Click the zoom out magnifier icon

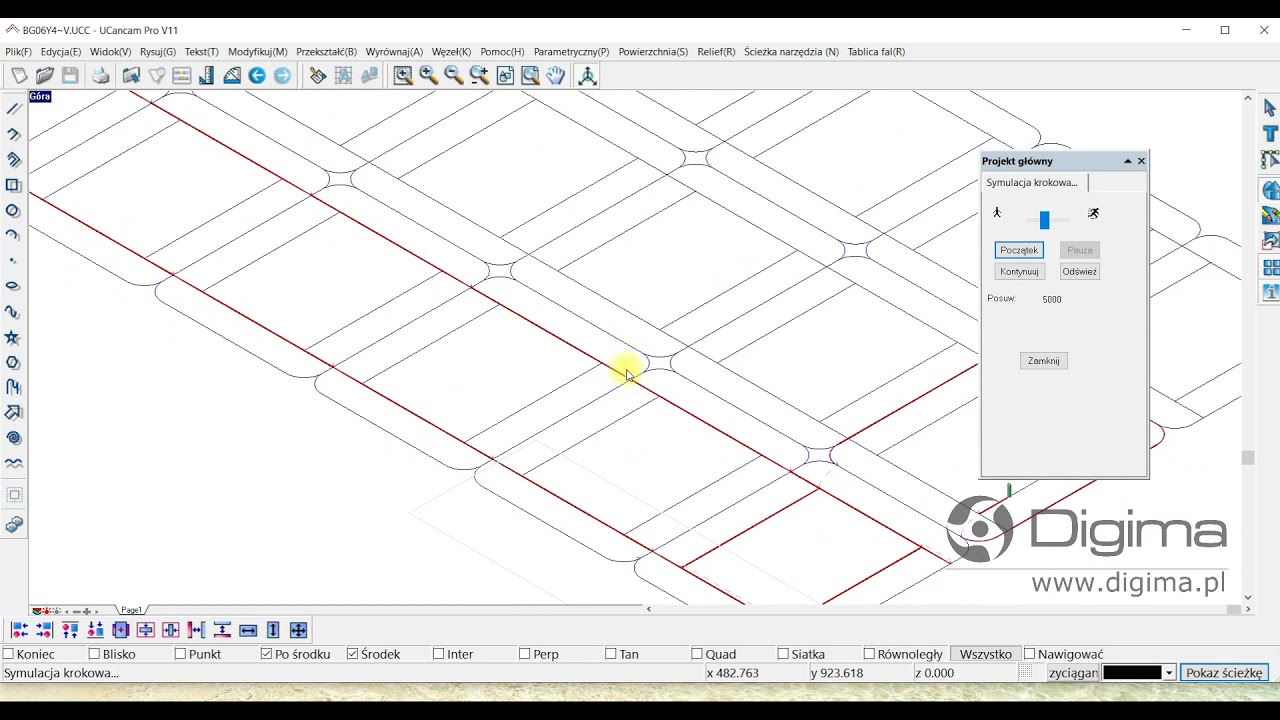(x=454, y=76)
